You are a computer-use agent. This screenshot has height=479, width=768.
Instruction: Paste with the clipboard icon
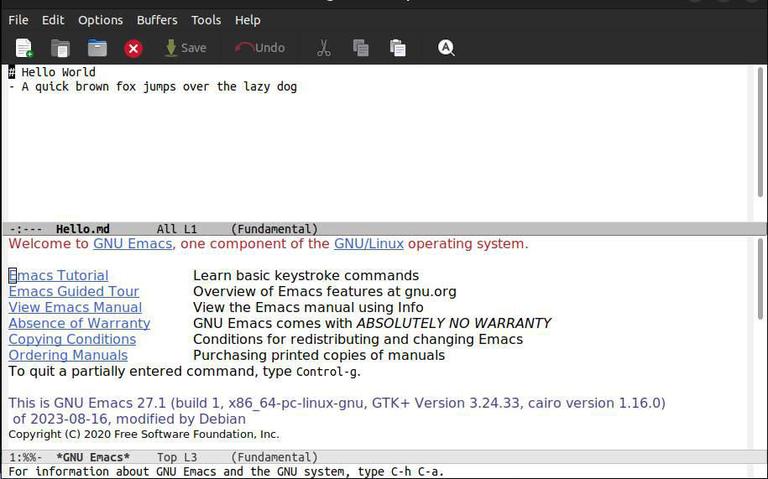[397, 48]
